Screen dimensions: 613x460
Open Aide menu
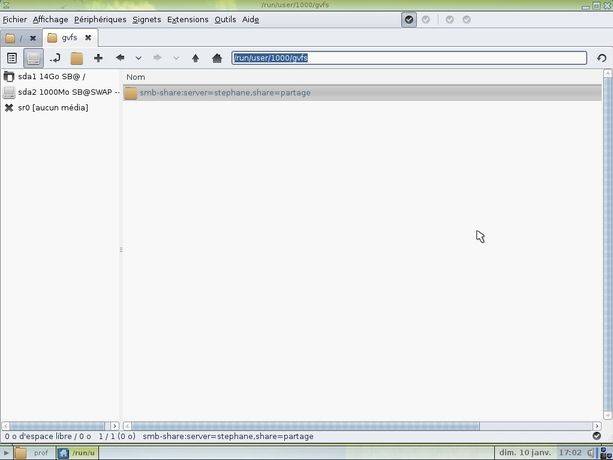(250, 20)
